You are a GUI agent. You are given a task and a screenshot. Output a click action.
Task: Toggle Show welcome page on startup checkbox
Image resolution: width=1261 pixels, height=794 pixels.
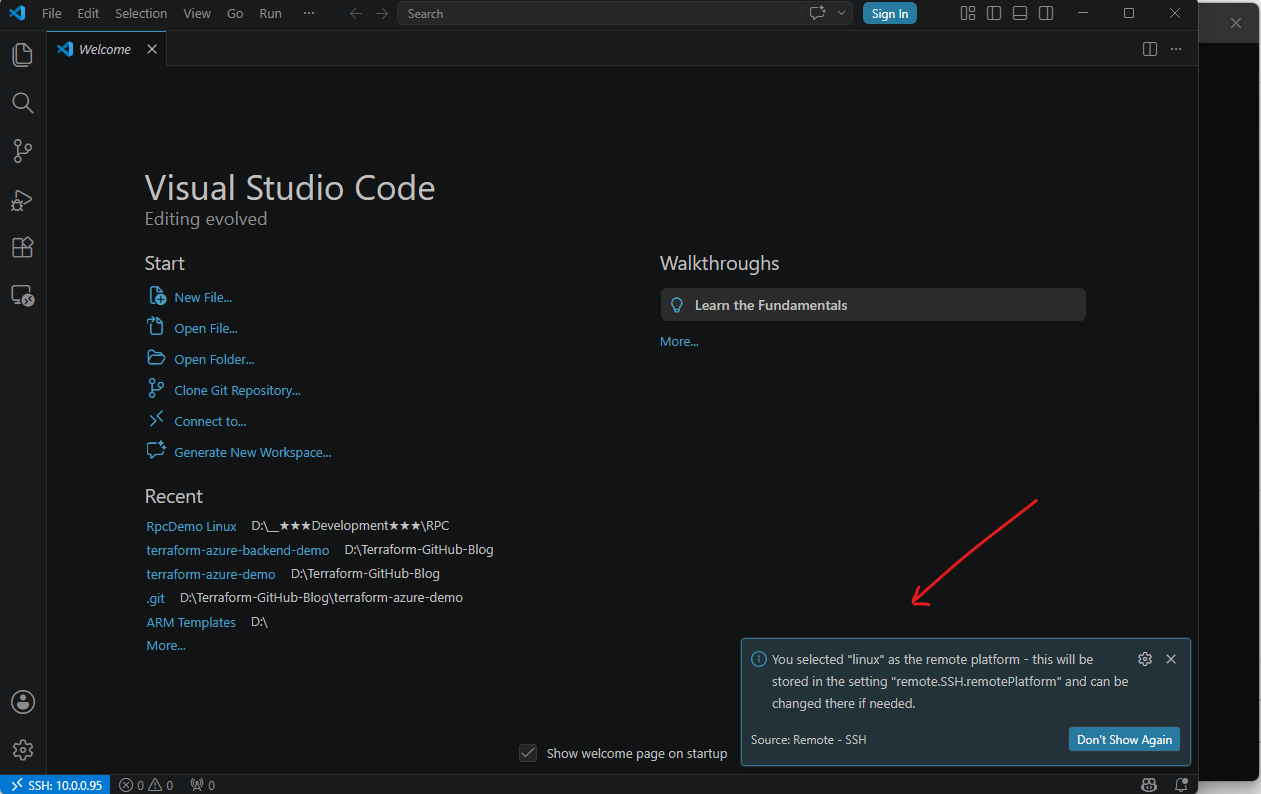pyautogui.click(x=528, y=753)
